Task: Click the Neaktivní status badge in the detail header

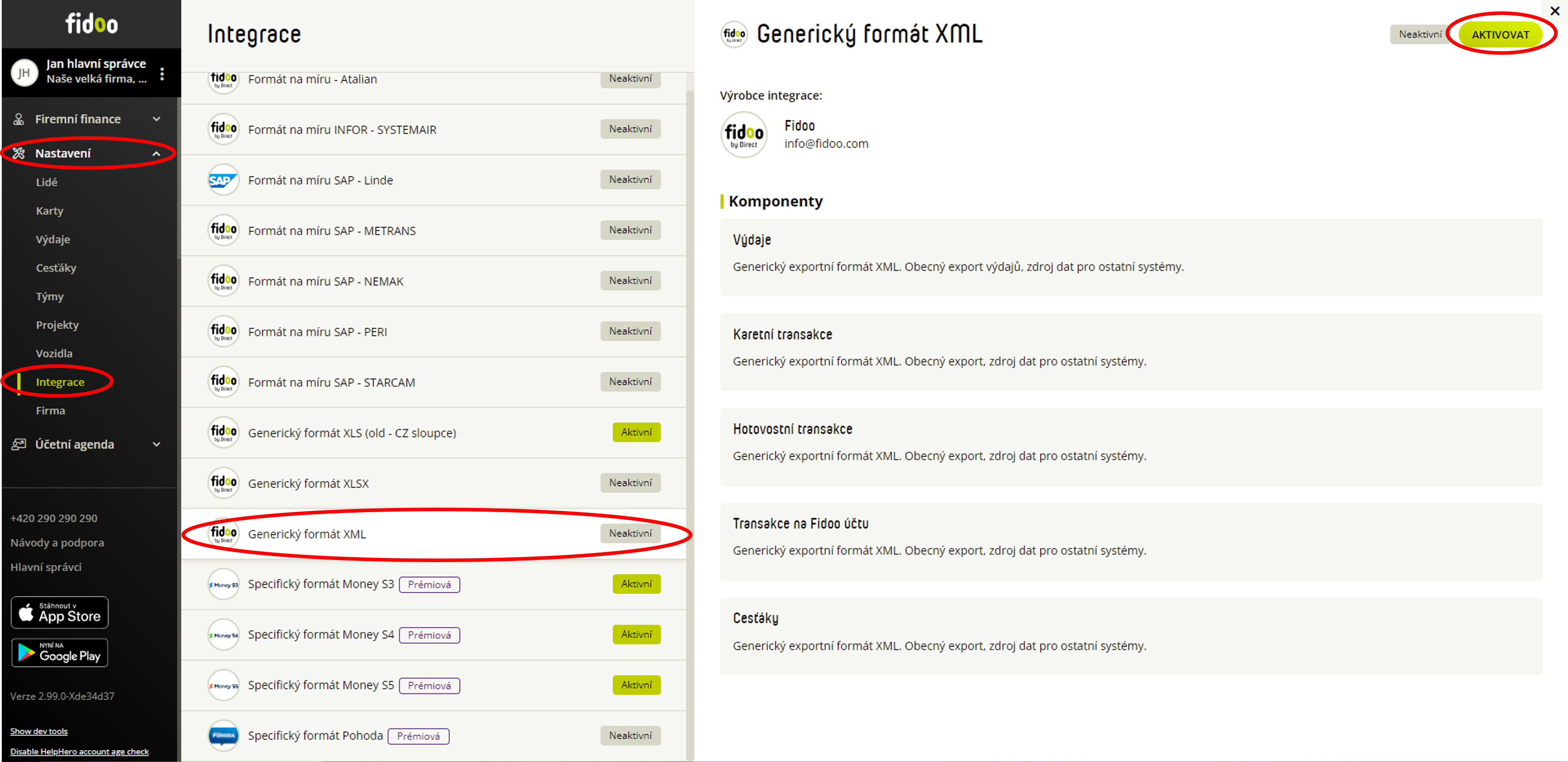Action: pos(1420,35)
